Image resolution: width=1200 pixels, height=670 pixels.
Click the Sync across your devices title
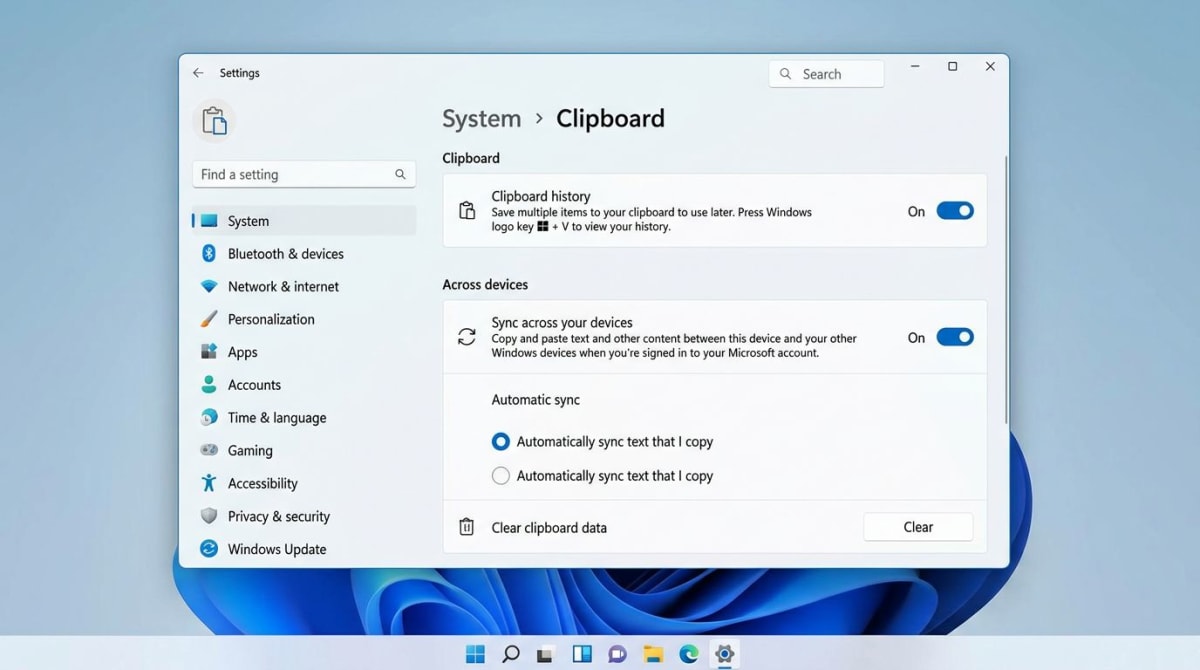click(562, 322)
